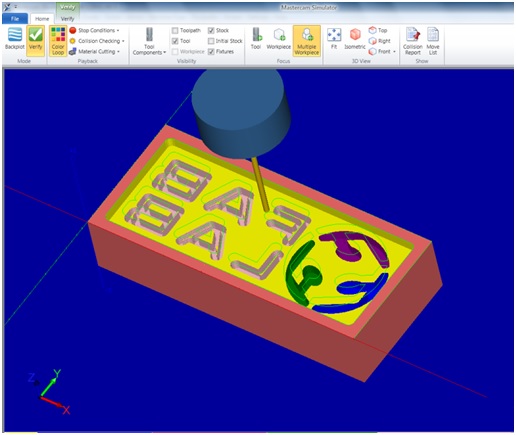Switch to Front view

pos(379,52)
